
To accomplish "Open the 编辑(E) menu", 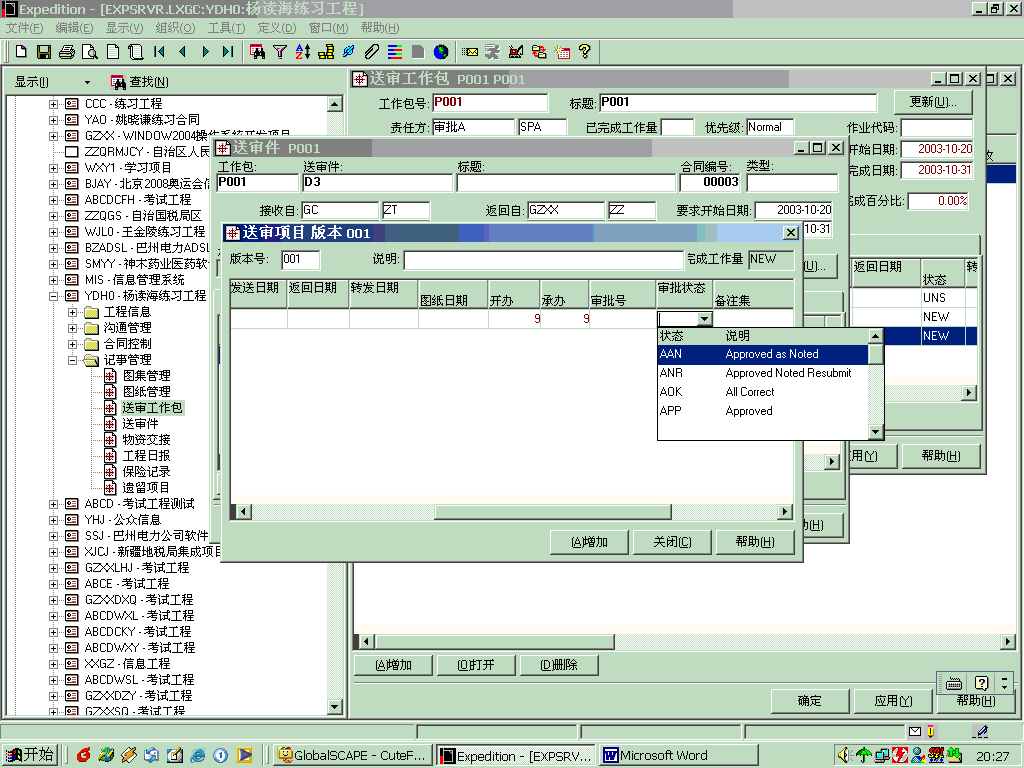I will [x=74, y=27].
